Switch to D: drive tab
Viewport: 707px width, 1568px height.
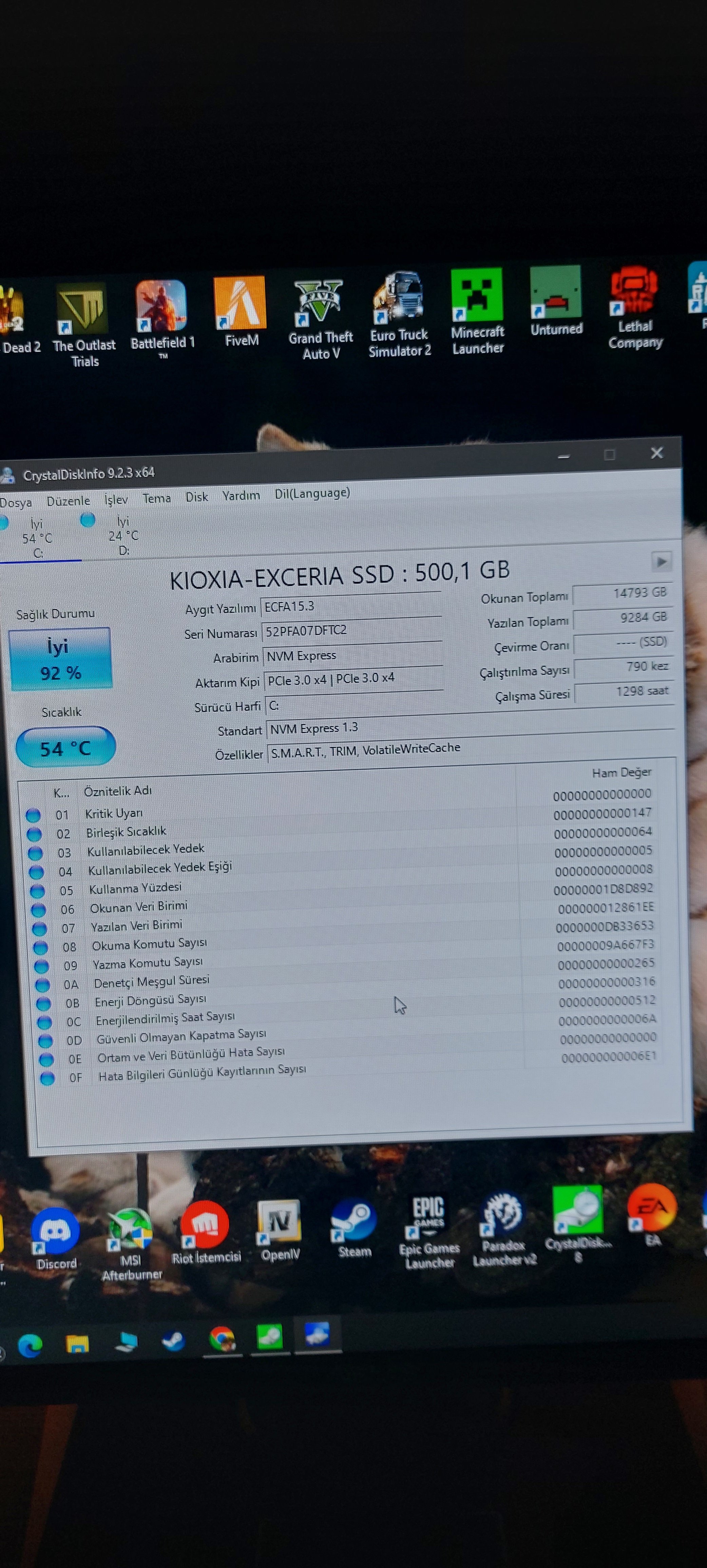point(122,536)
